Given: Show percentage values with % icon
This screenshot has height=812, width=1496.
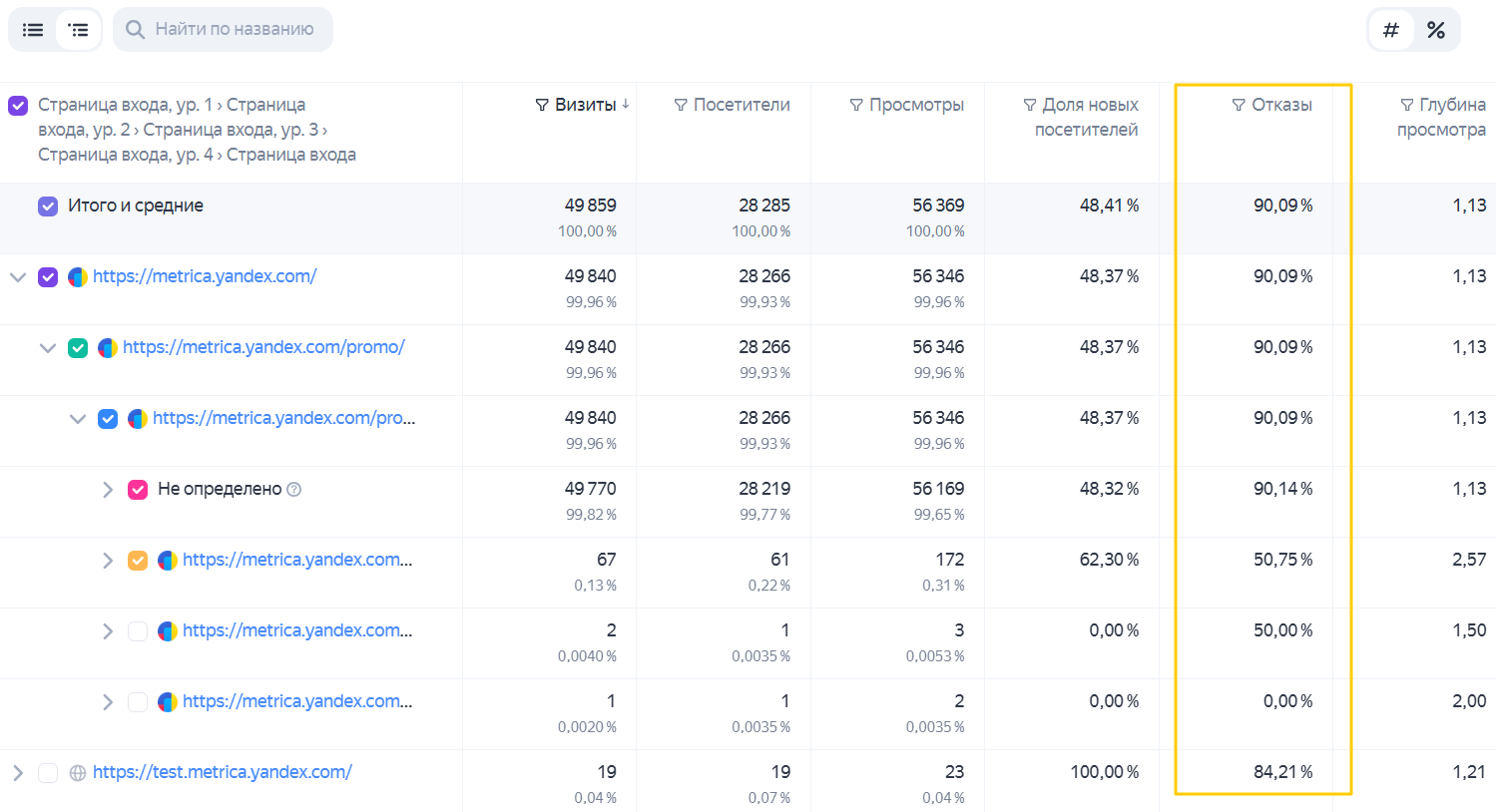Looking at the screenshot, I should coord(1436,30).
